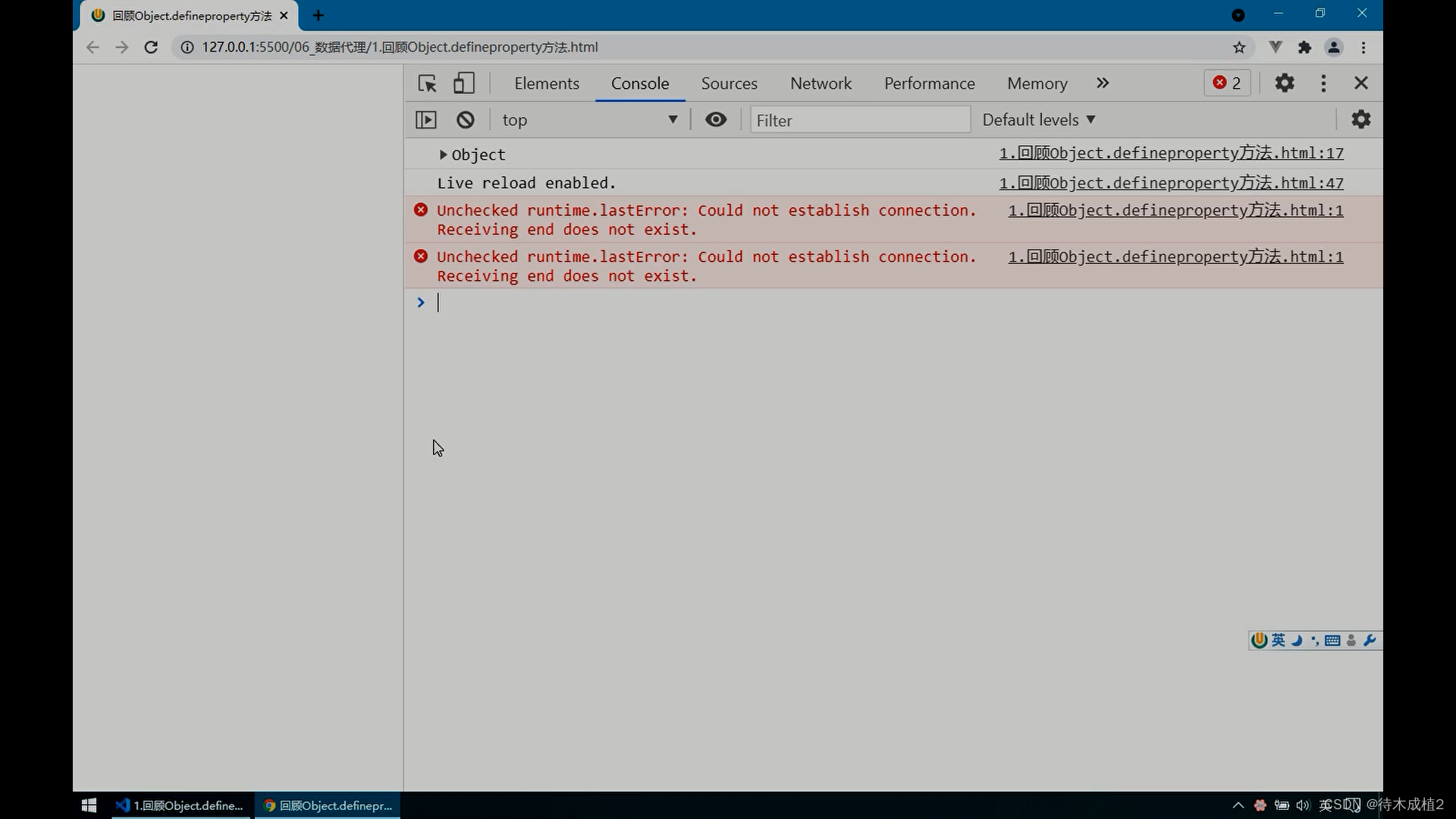Create a live expression with eye icon
This screenshot has width=1456, height=819.
(716, 120)
